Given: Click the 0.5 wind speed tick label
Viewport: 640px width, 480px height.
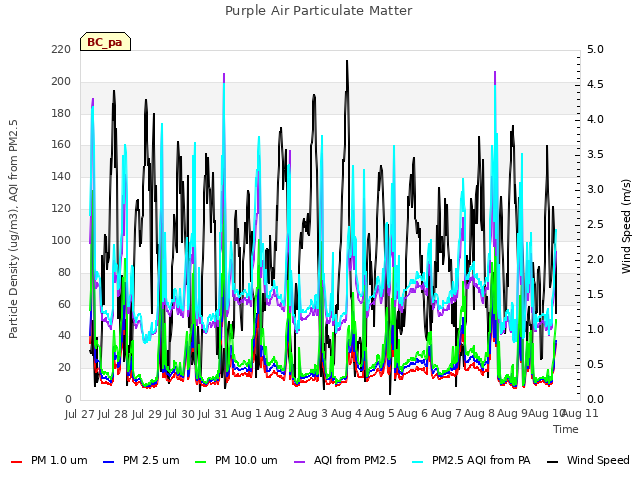Looking at the screenshot, I should [x=595, y=364].
